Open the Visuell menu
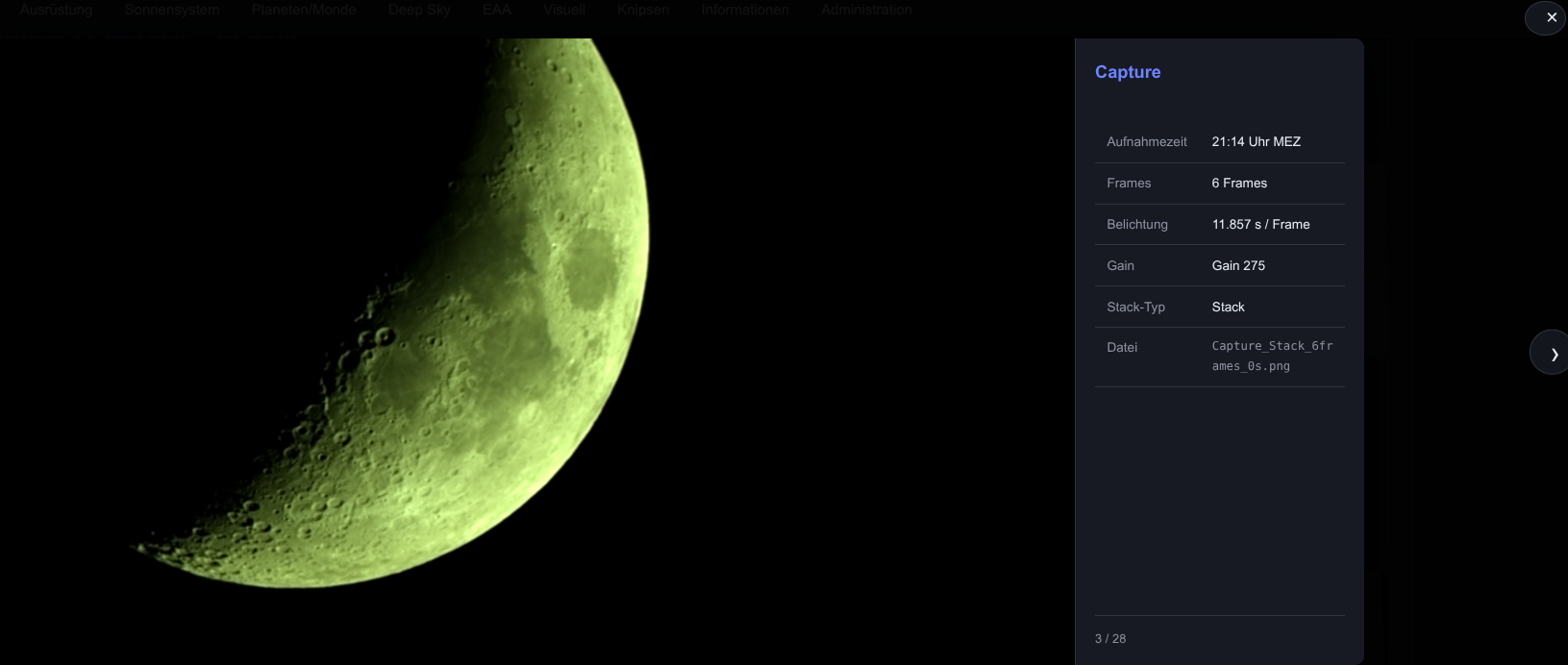The height and width of the screenshot is (665, 1568). 564,10
